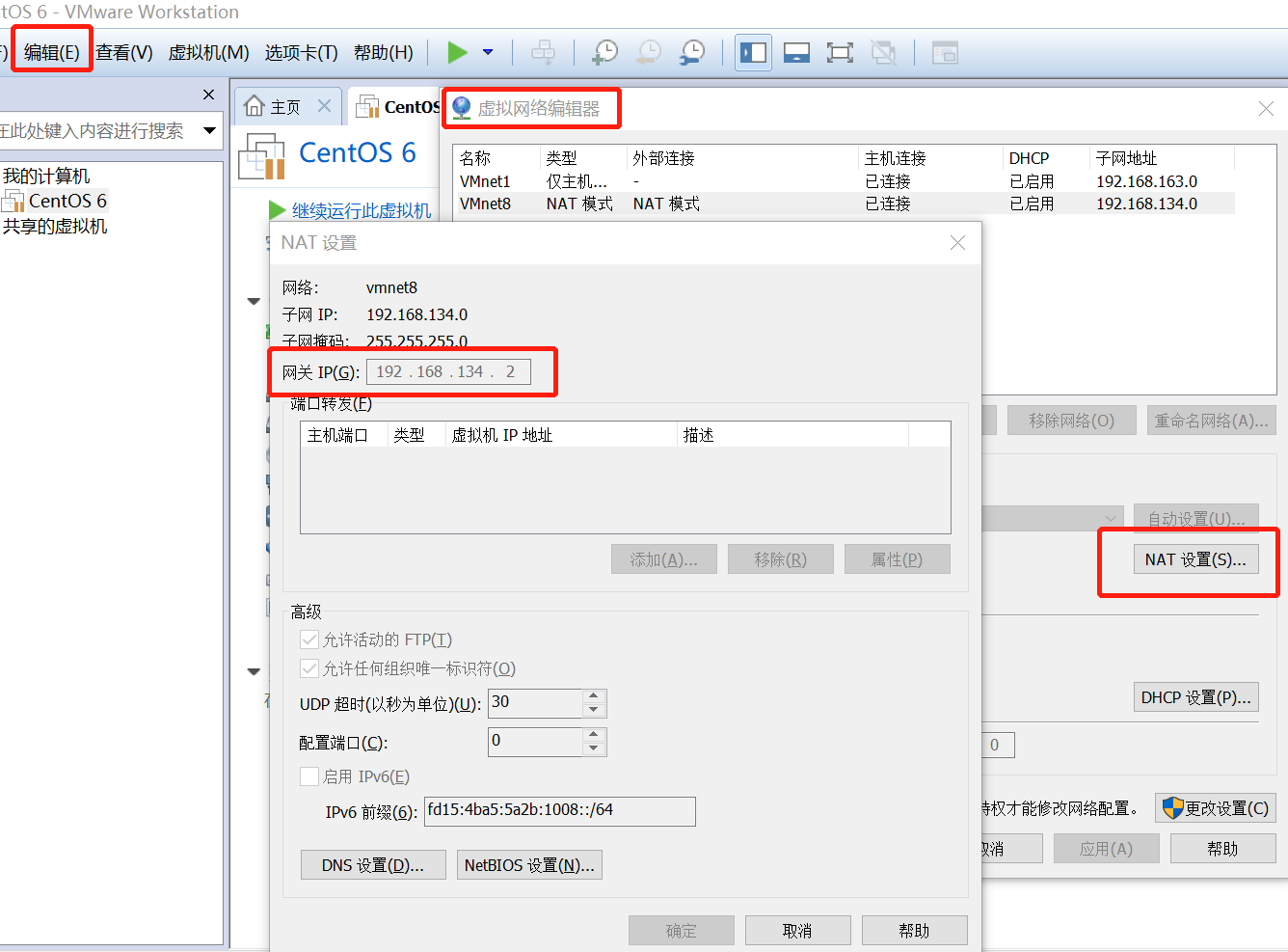This screenshot has height=952, width=1288.
Task: Open the library search dropdown arrow
Action: click(209, 130)
